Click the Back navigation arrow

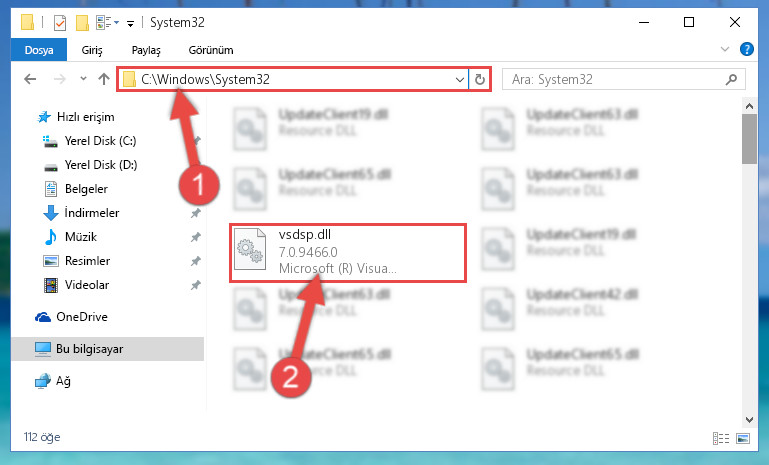(x=30, y=79)
